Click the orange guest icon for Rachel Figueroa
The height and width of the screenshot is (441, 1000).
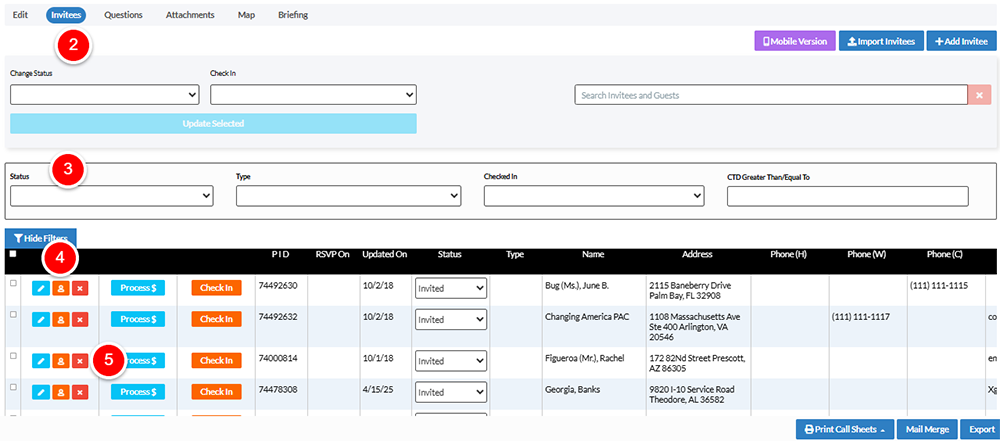pos(61,361)
